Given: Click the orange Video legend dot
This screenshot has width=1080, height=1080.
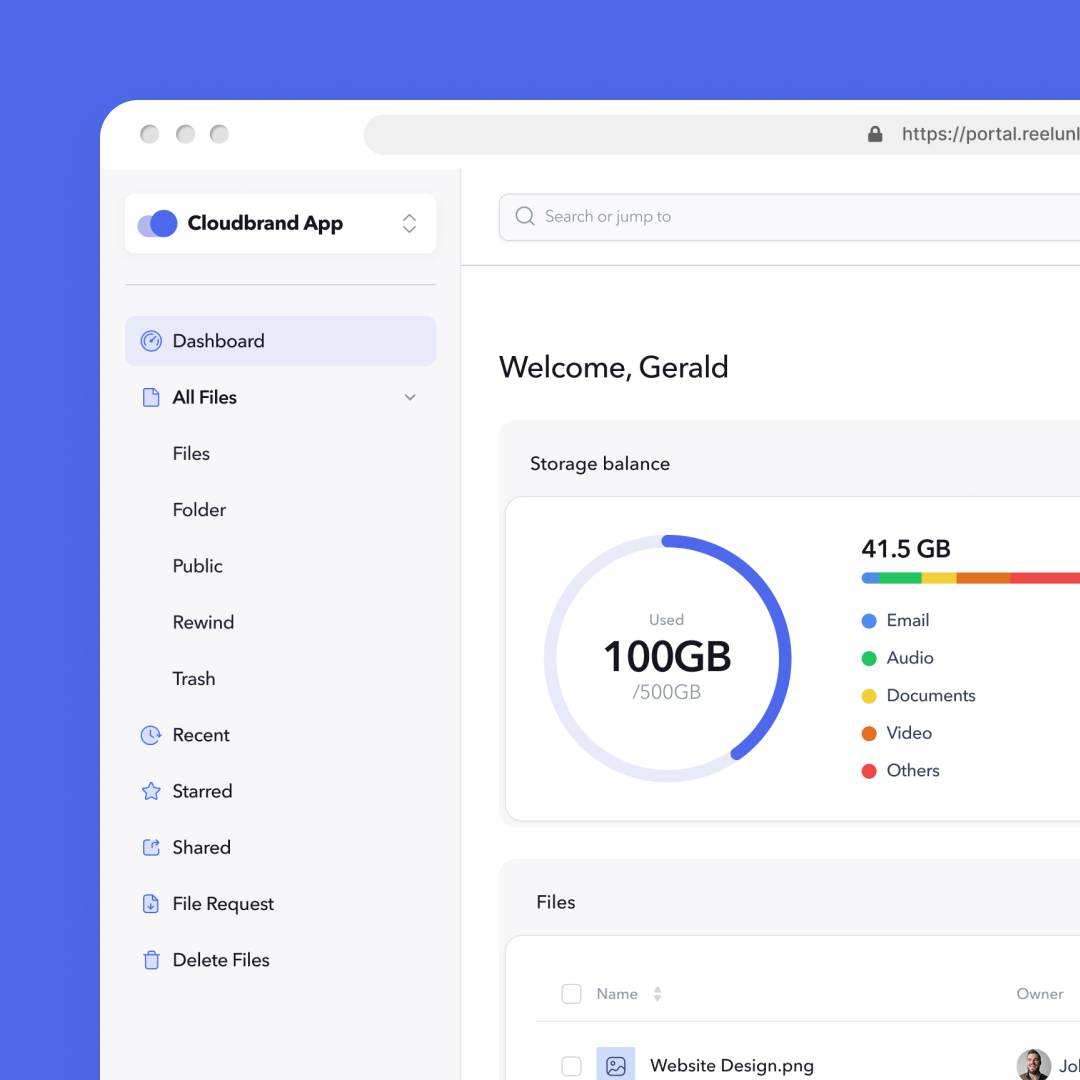Looking at the screenshot, I should 869,734.
